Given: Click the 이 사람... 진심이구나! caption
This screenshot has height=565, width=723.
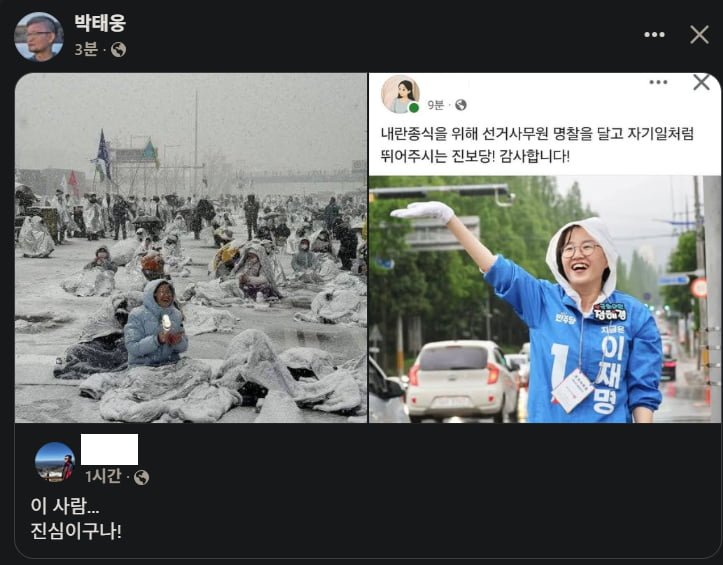Looking at the screenshot, I should pyautogui.click(x=76, y=518).
